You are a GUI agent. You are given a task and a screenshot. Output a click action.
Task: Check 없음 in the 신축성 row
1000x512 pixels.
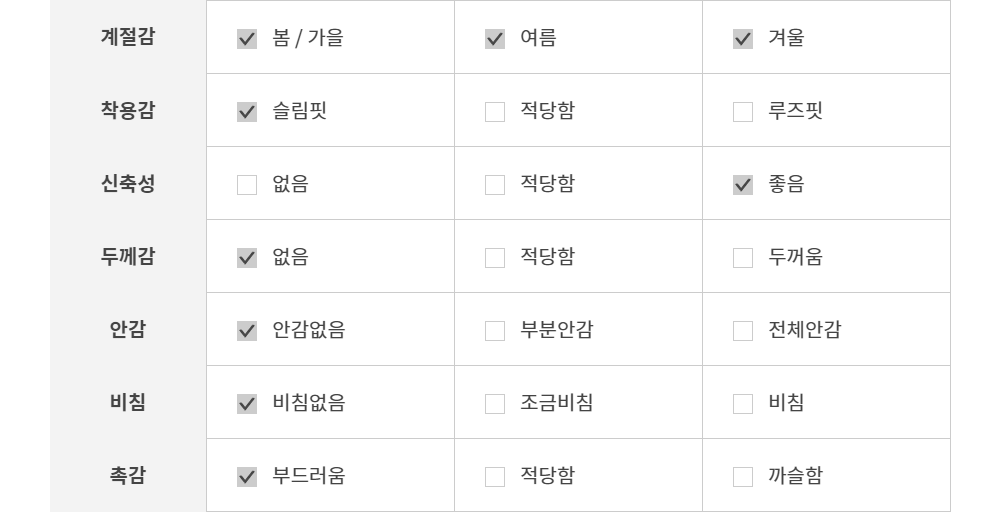click(x=247, y=185)
